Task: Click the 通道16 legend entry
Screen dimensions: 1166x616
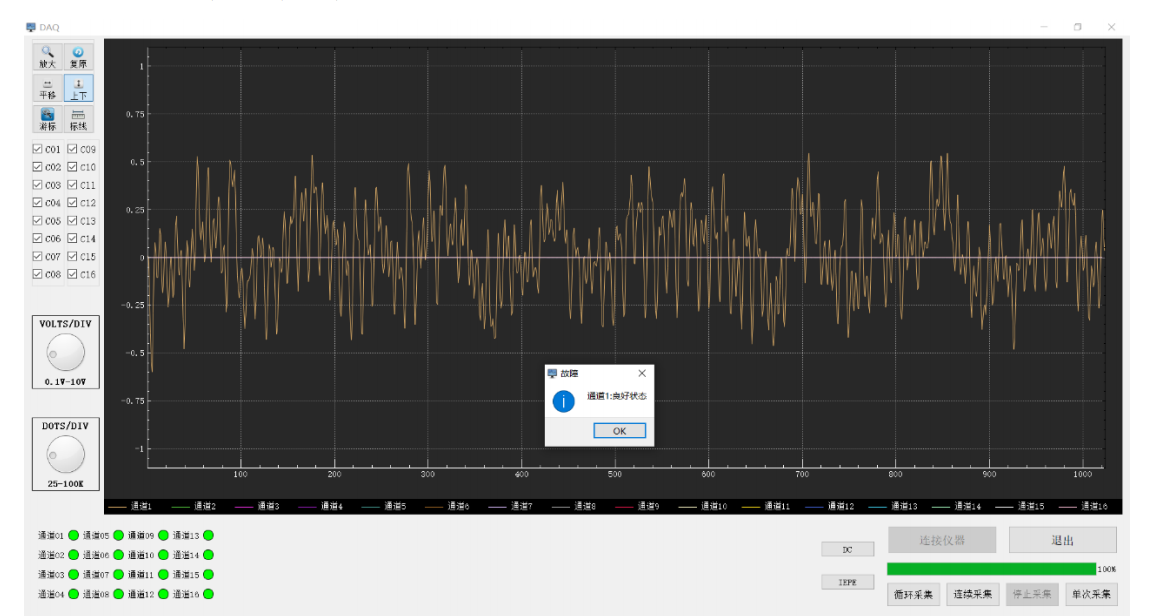Action: [x=1083, y=506]
